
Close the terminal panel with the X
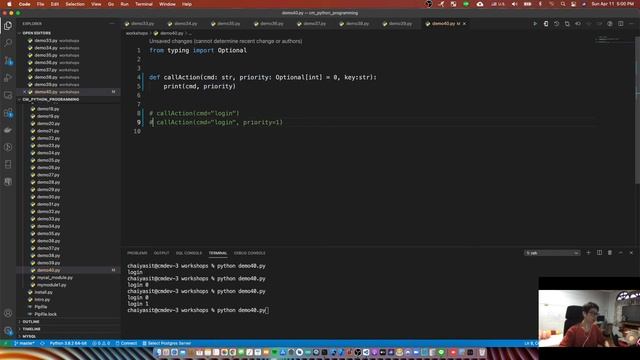[631, 253]
